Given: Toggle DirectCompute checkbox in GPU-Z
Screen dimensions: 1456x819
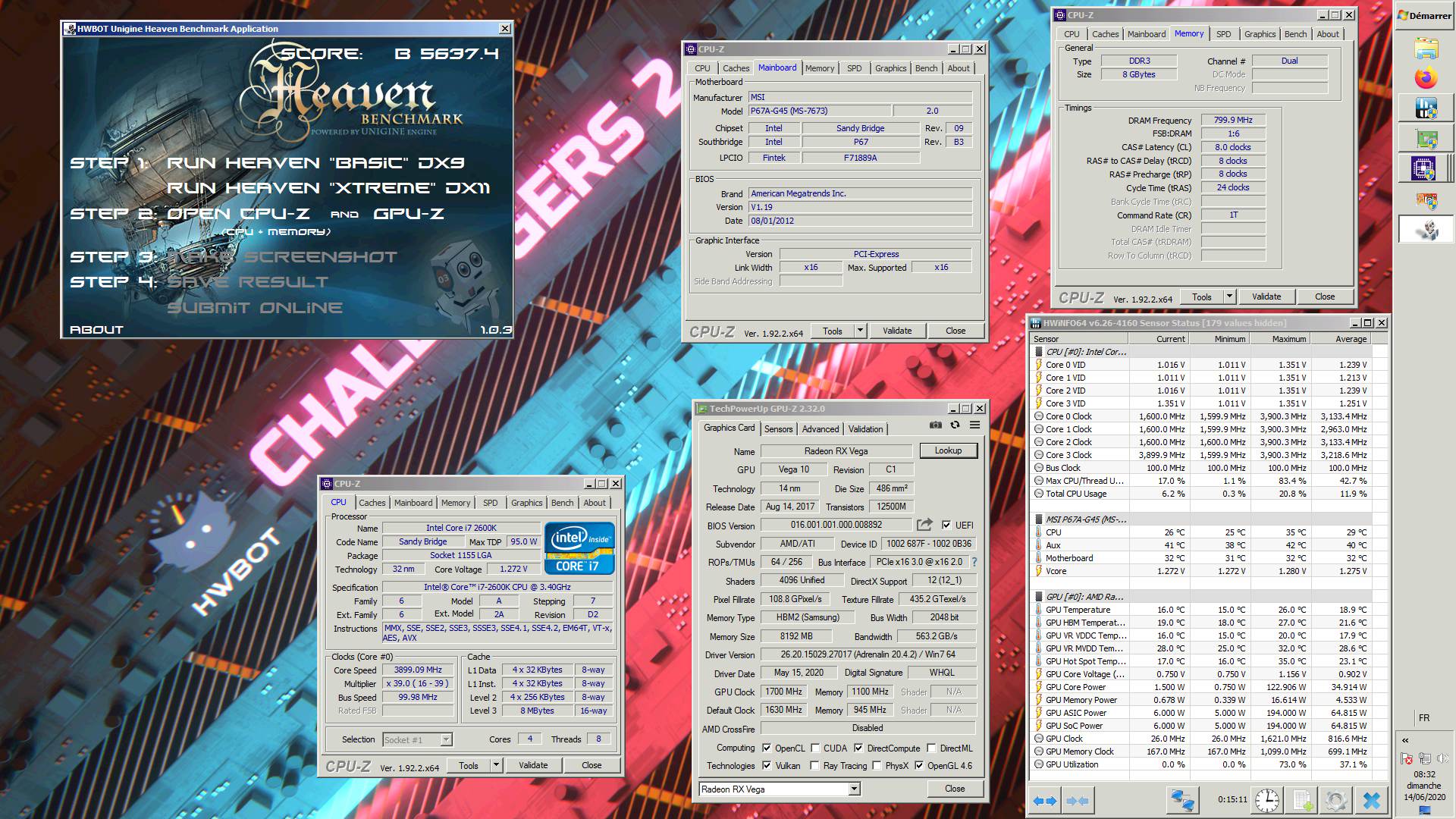Looking at the screenshot, I should point(858,748).
